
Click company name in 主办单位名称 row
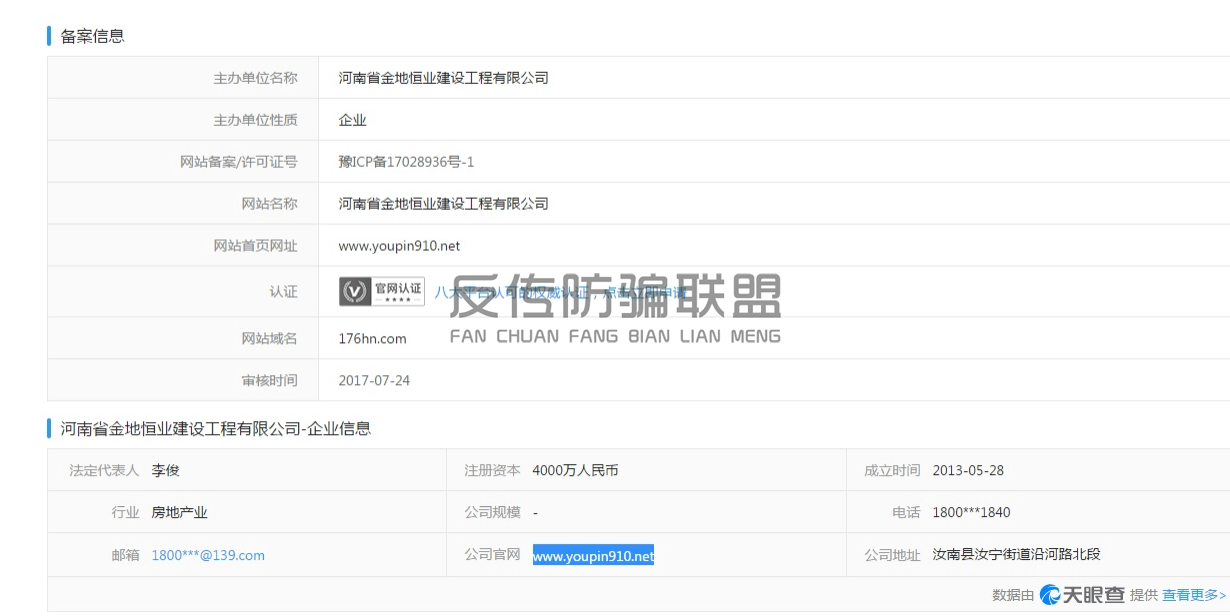pos(443,78)
